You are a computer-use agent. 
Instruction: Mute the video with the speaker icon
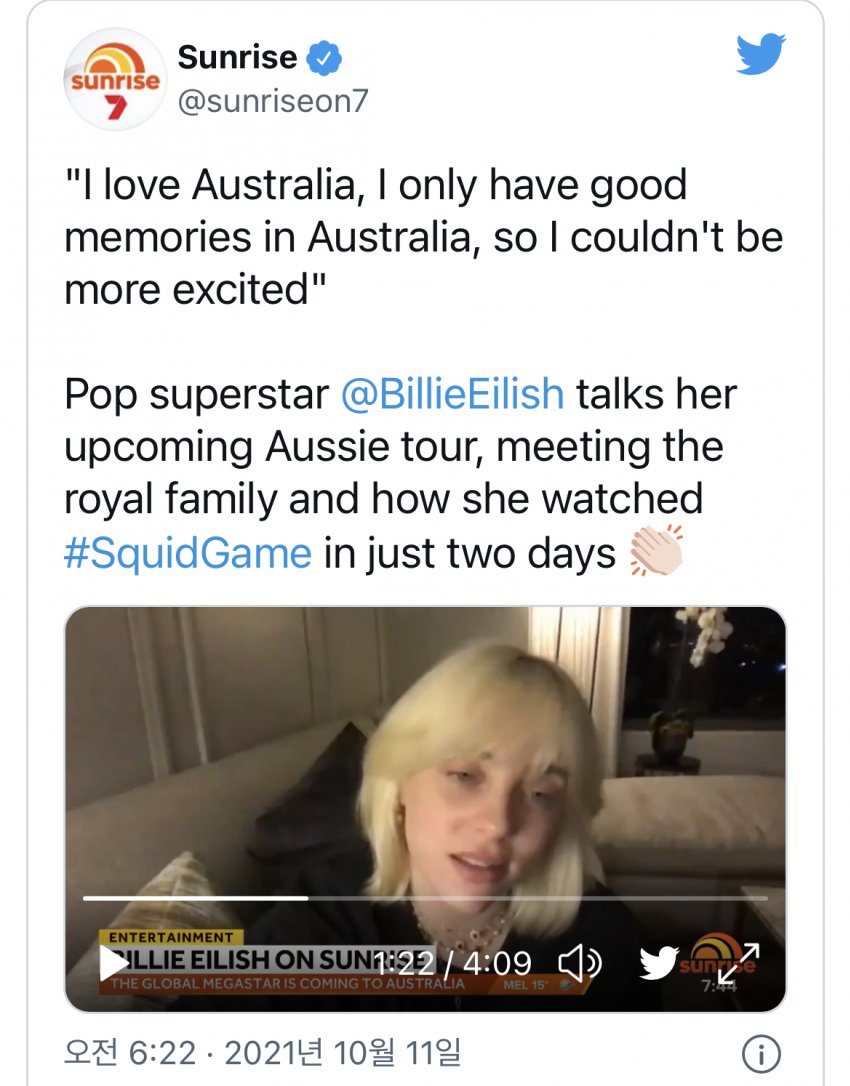click(x=579, y=963)
